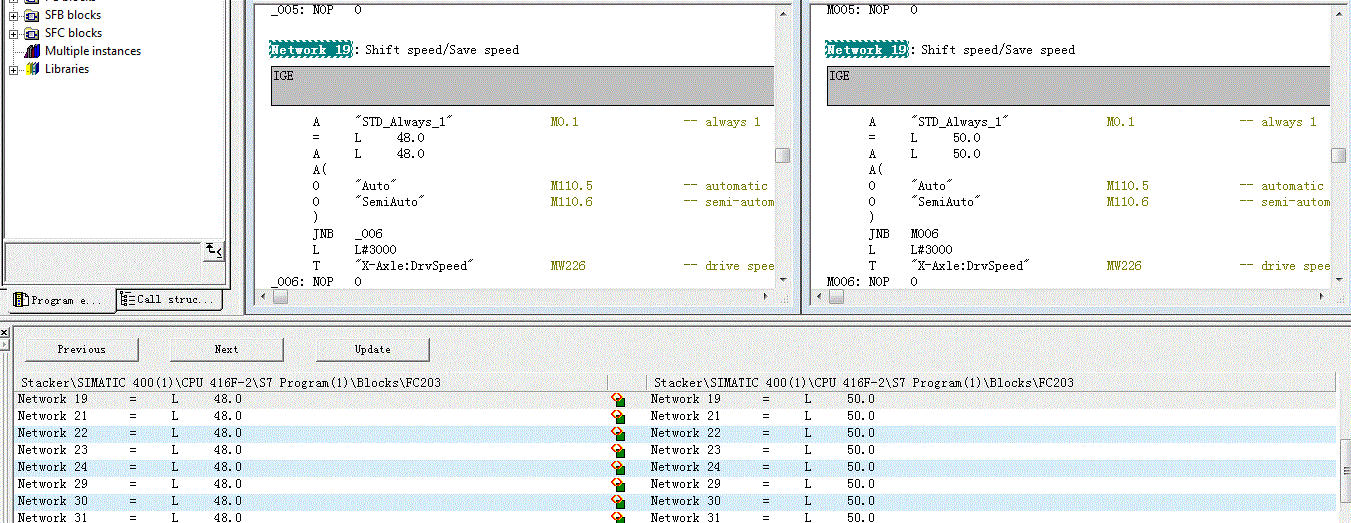Select the Network 22 row with value 48.0
The width and height of the screenshot is (1351, 523).
click(x=312, y=434)
